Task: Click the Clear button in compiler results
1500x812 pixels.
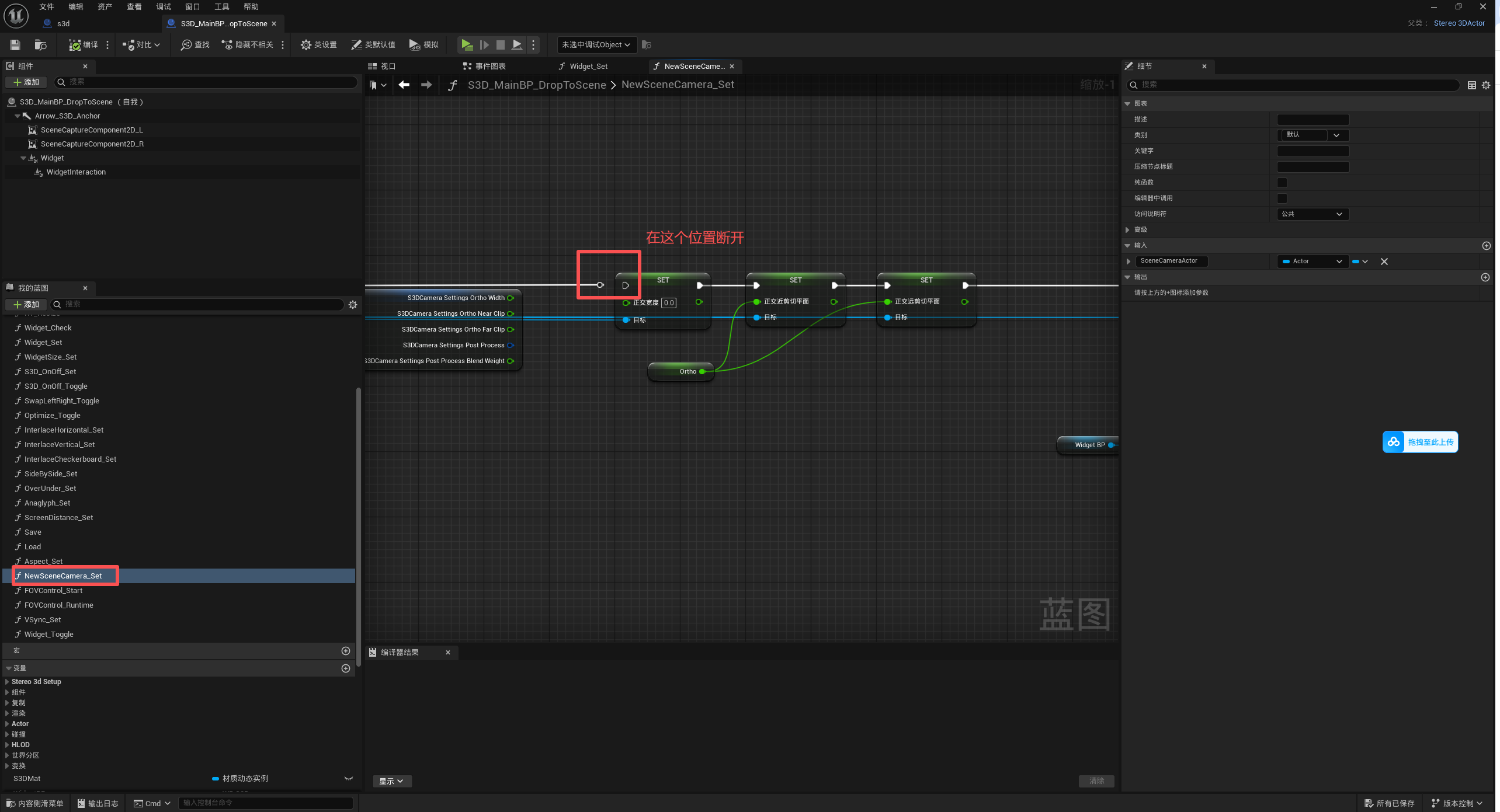Action: [1096, 781]
